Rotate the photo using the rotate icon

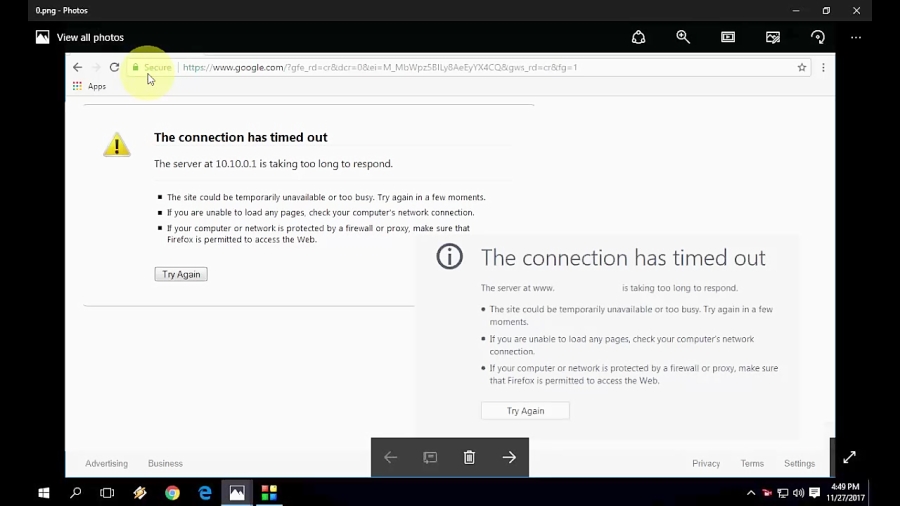click(x=818, y=37)
